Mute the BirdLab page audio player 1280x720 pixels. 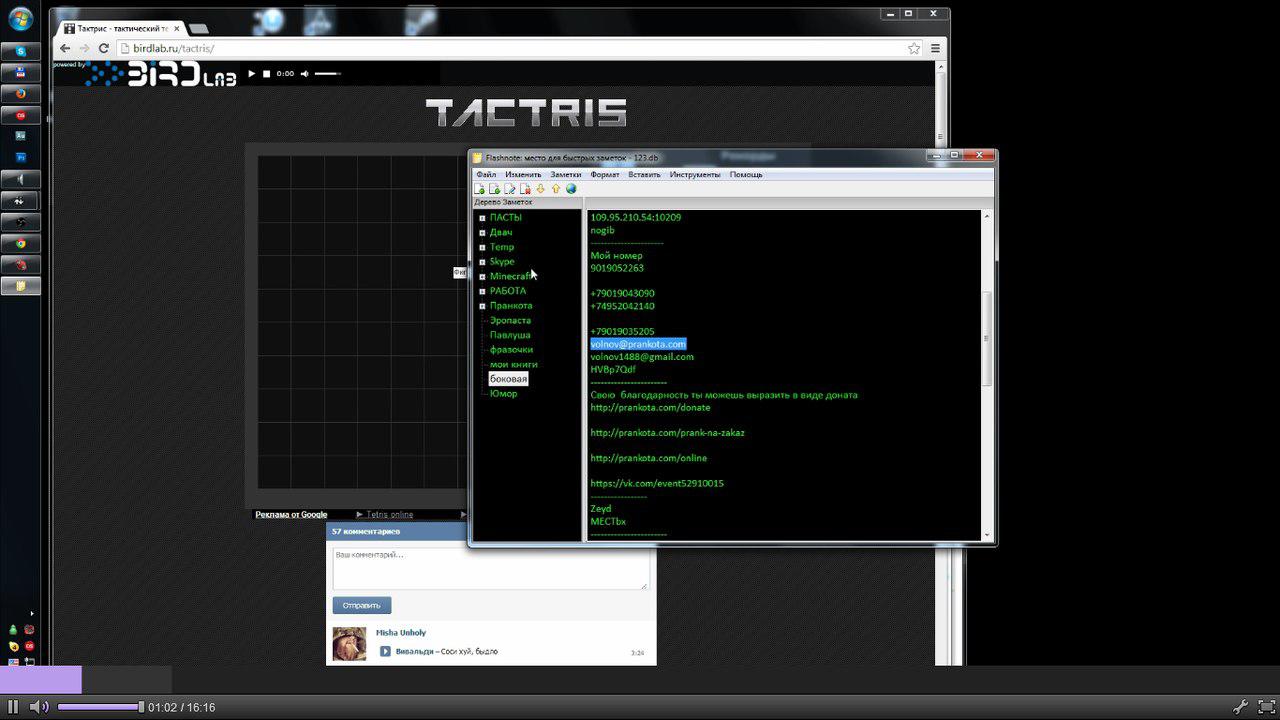[x=305, y=74]
